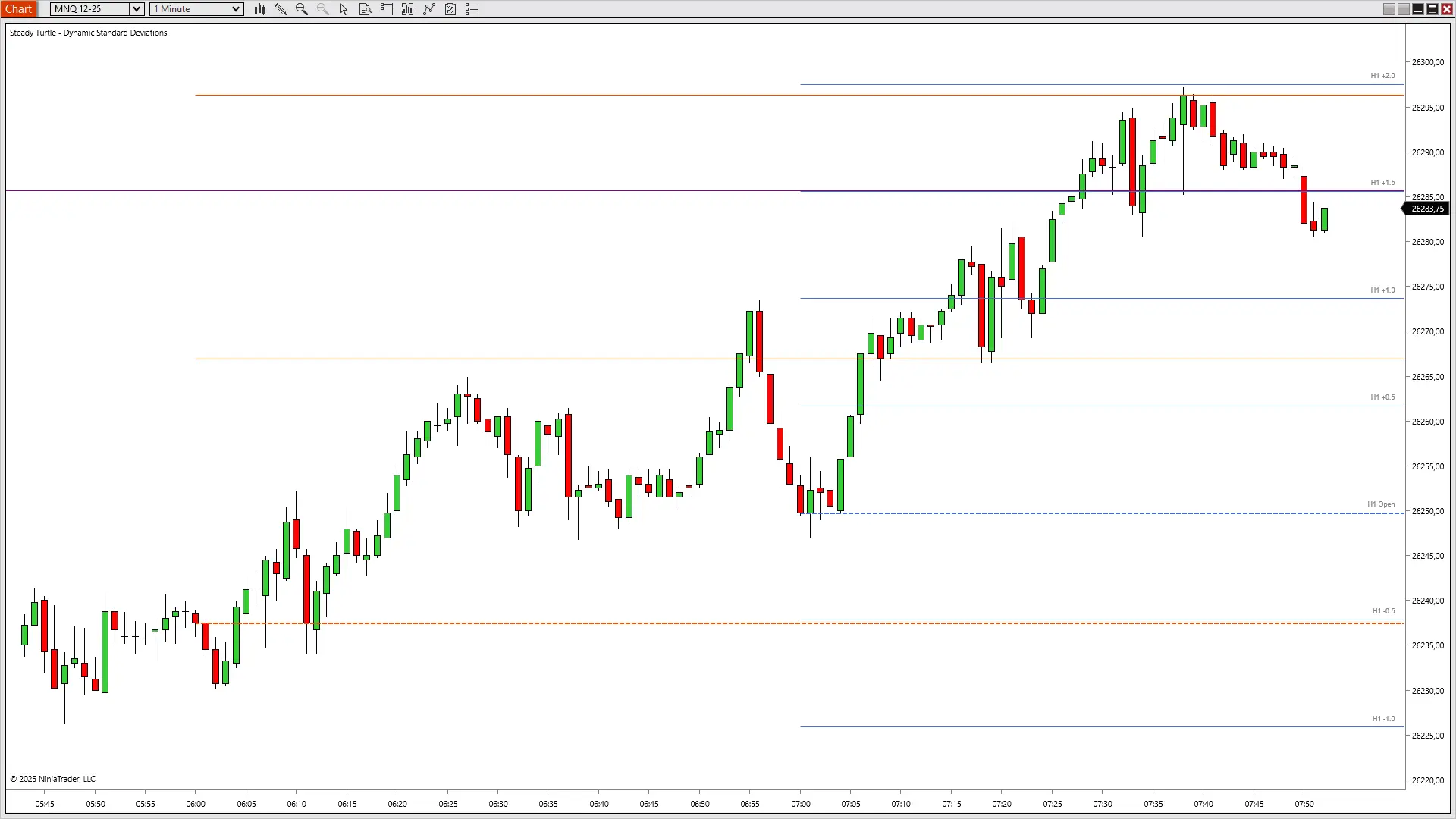The image size is (1456, 819).
Task: Click the zoom in magnifier
Action: (302, 9)
